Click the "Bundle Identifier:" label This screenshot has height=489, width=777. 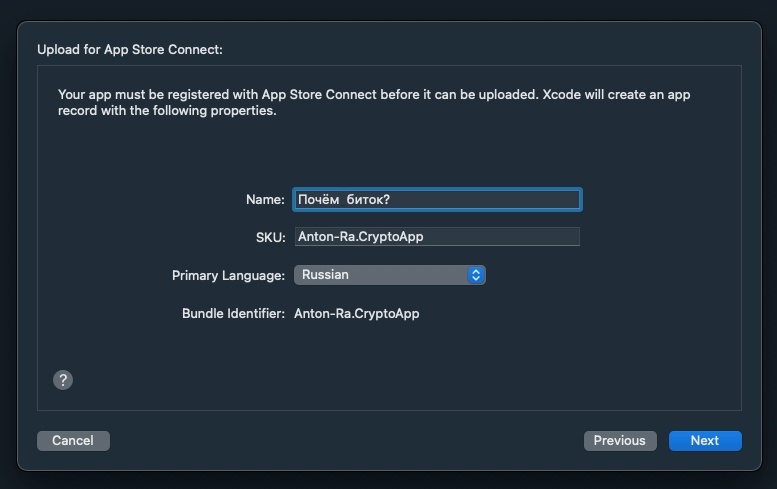tap(233, 314)
